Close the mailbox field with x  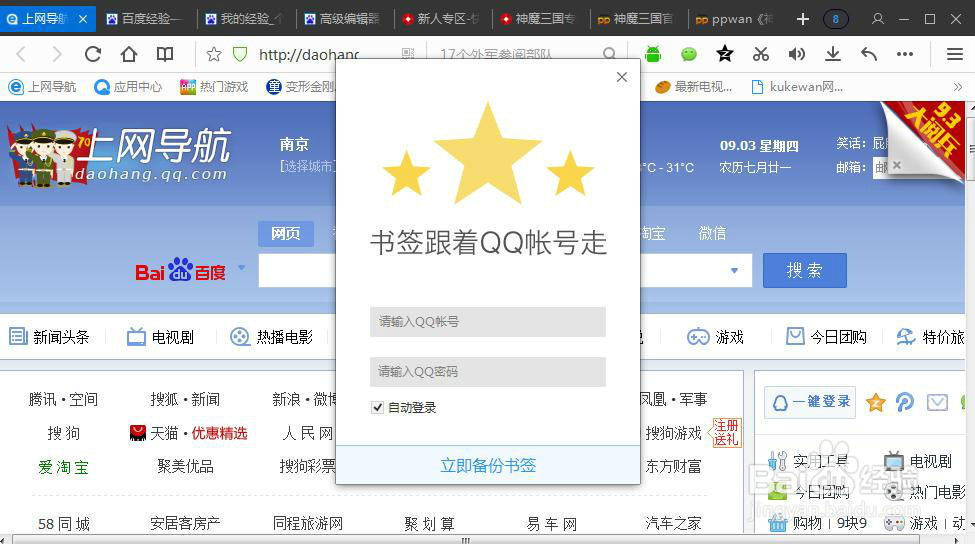(897, 165)
